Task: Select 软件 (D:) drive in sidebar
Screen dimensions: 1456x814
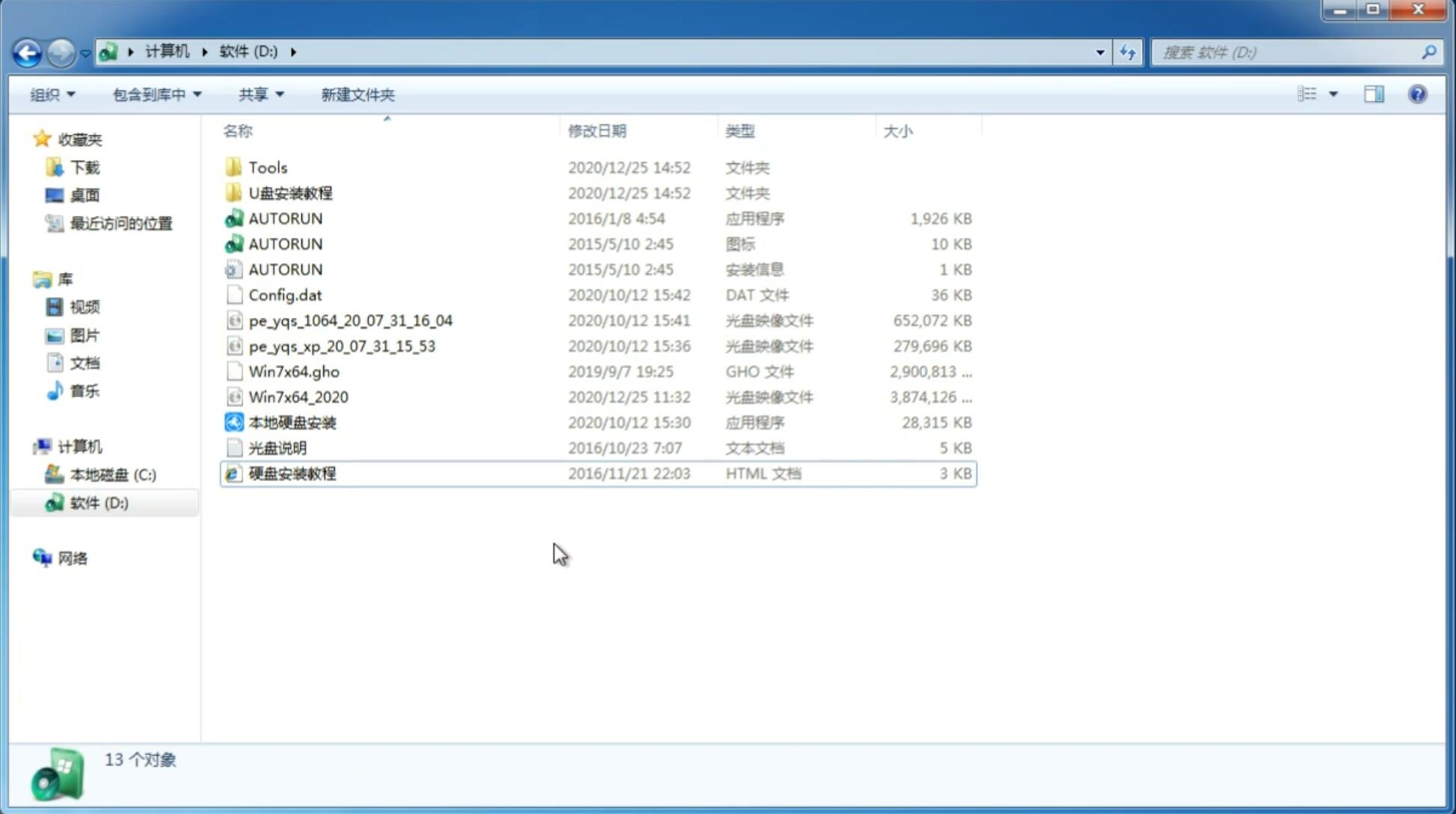Action: (98, 502)
